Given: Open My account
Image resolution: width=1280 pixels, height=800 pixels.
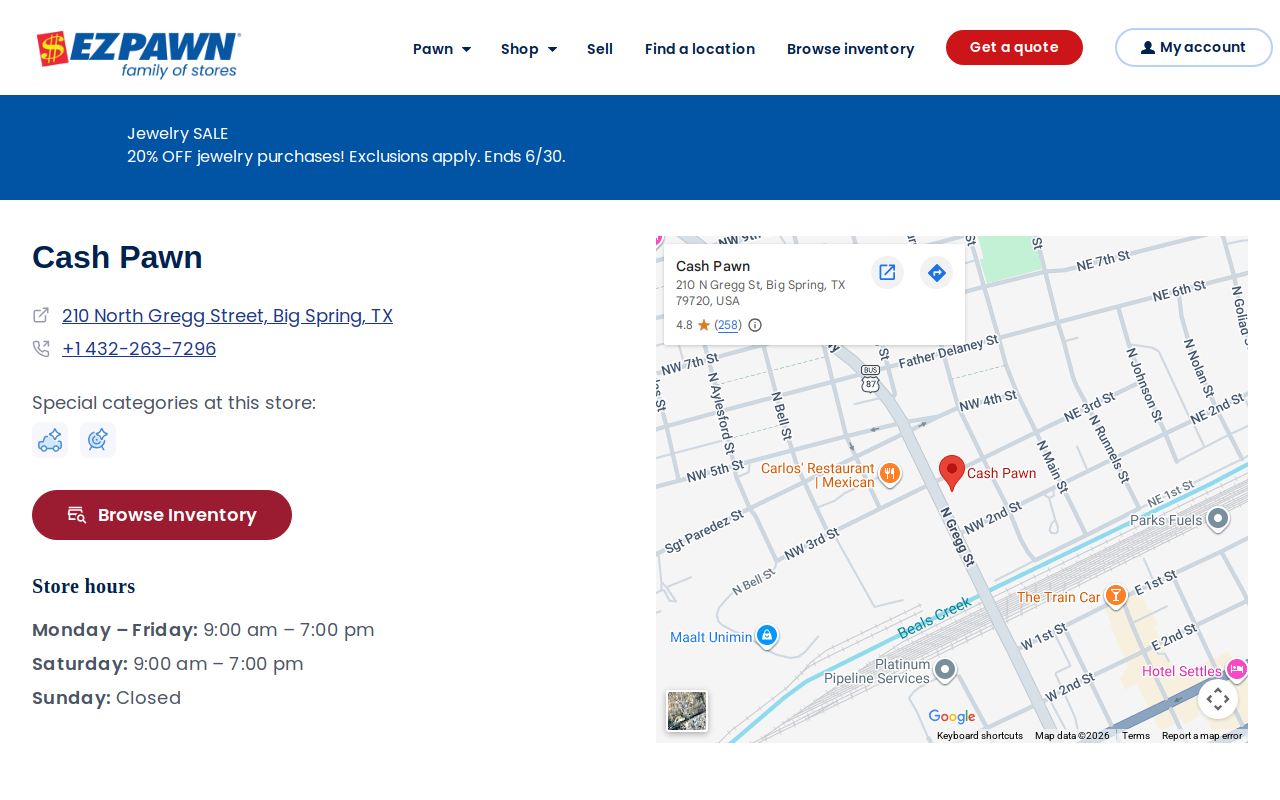Looking at the screenshot, I should (x=1193, y=47).
